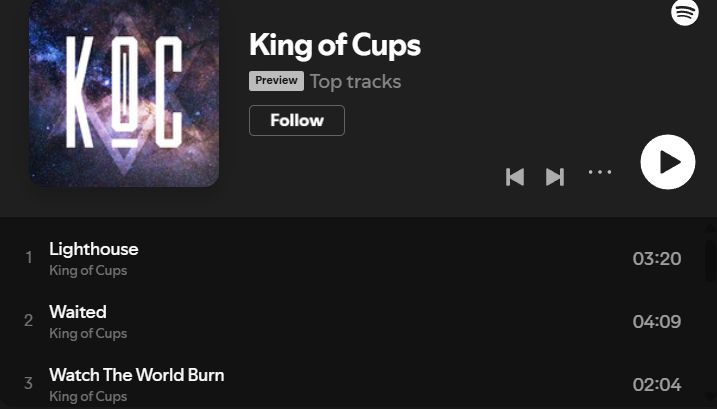Play the track Lighthouse
Viewport: 717px width, 409px height.
tap(94, 249)
